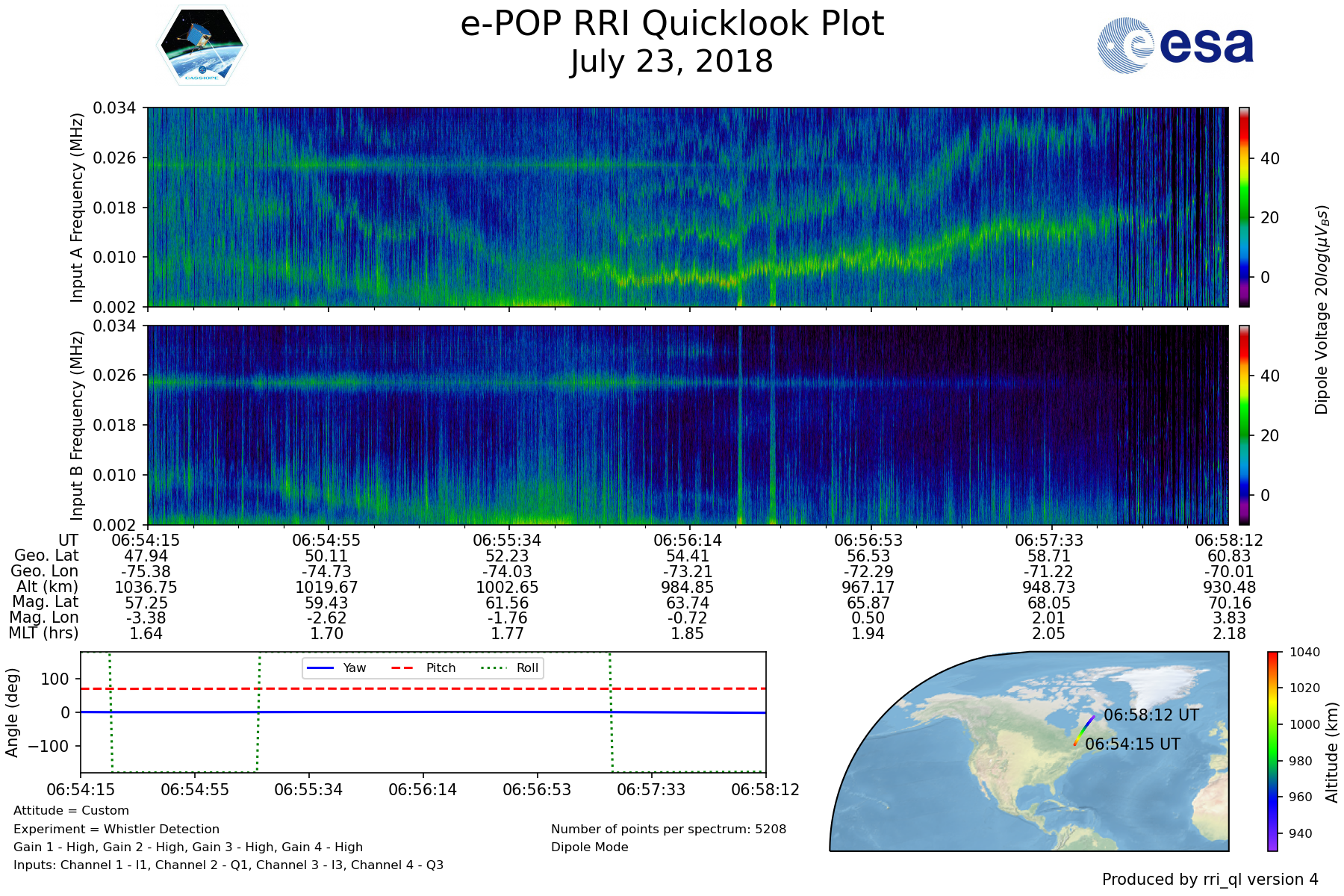1344x896 pixels.
Task: Click the ESA logo
Action: [x=1175, y=46]
